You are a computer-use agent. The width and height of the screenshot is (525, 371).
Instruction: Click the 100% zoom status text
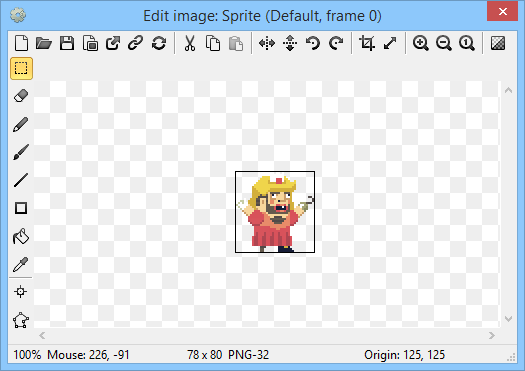tap(27, 355)
